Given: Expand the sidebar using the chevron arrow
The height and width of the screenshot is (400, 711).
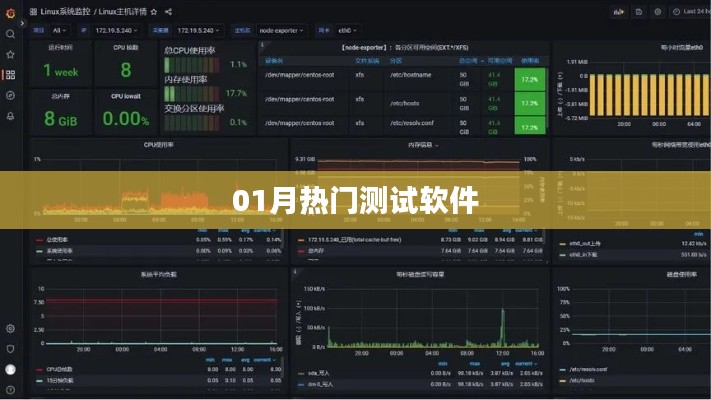Looking at the screenshot, I should [x=22, y=23].
